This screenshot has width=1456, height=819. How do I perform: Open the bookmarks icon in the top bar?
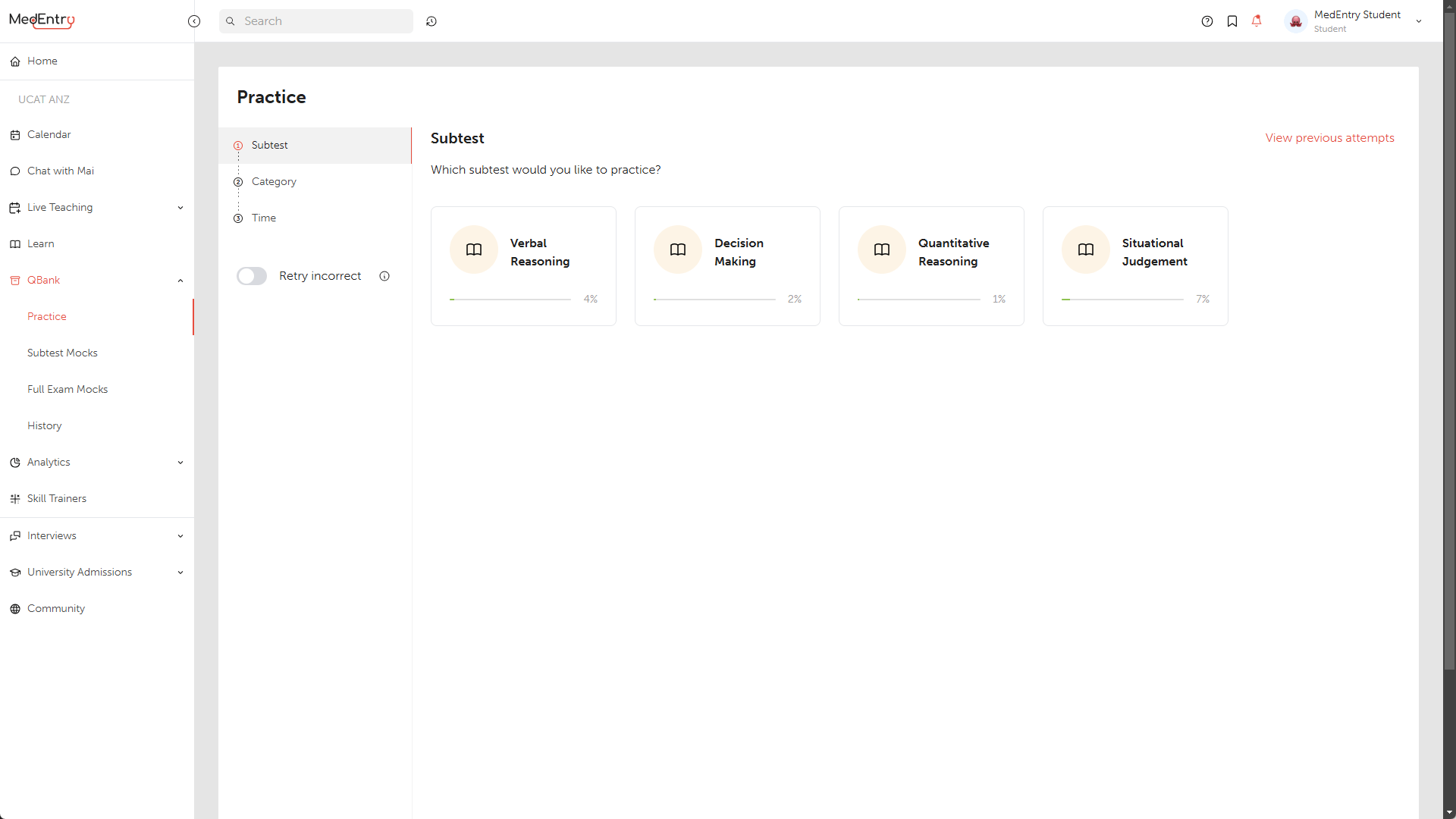click(x=1232, y=20)
